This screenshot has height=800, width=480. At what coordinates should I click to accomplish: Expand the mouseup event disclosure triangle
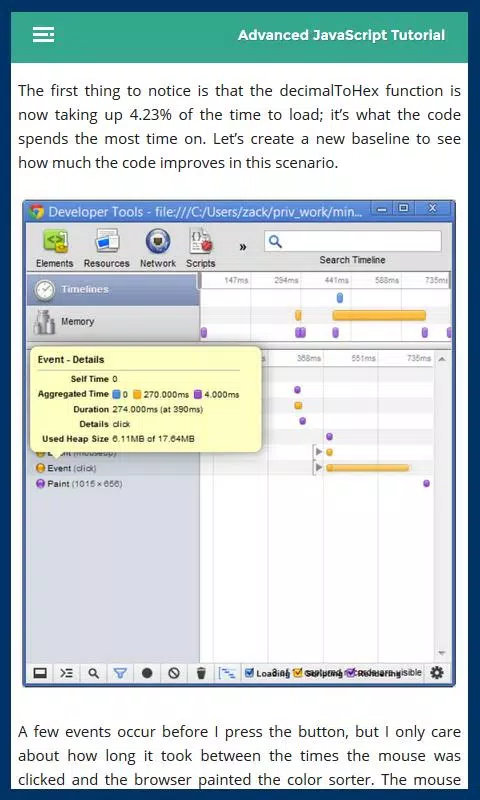pos(319,452)
